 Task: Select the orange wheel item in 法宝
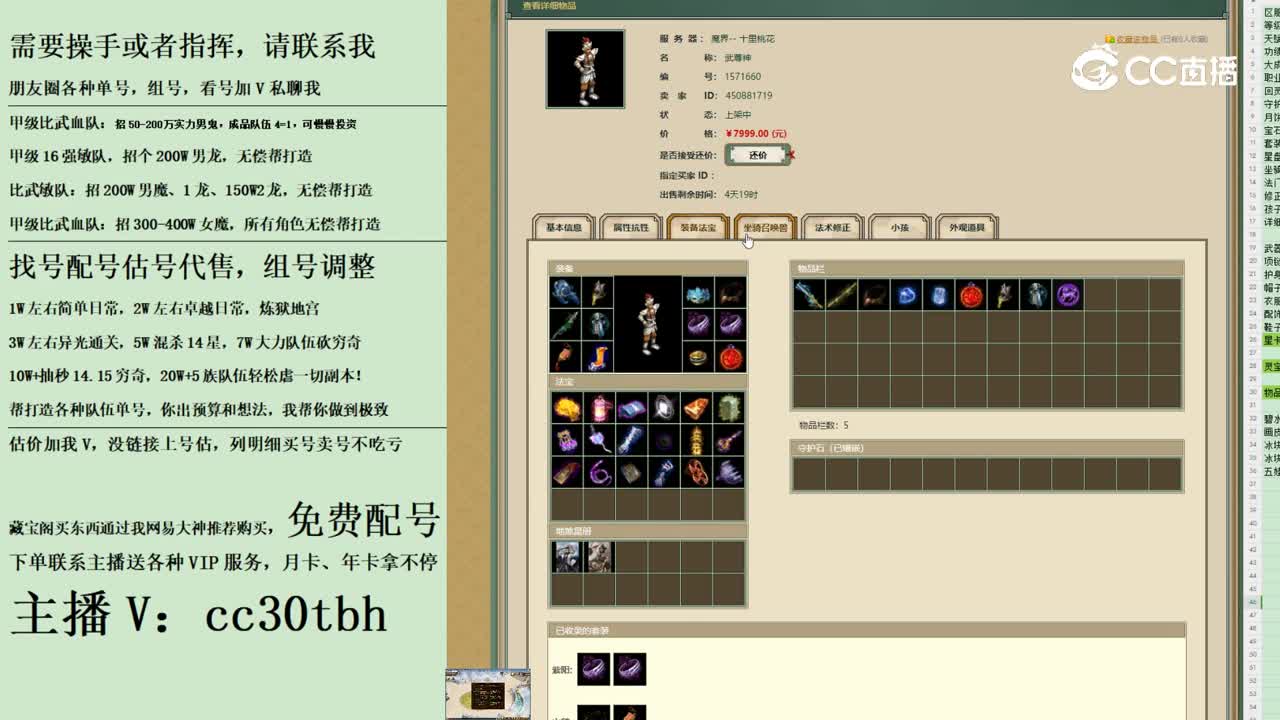point(696,471)
